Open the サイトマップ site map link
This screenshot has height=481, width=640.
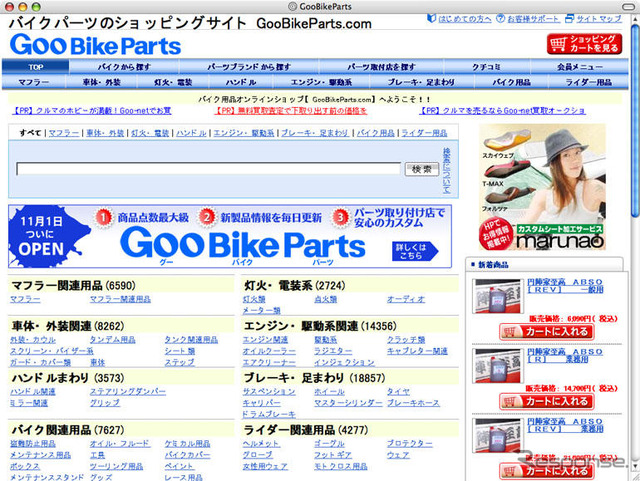598,19
